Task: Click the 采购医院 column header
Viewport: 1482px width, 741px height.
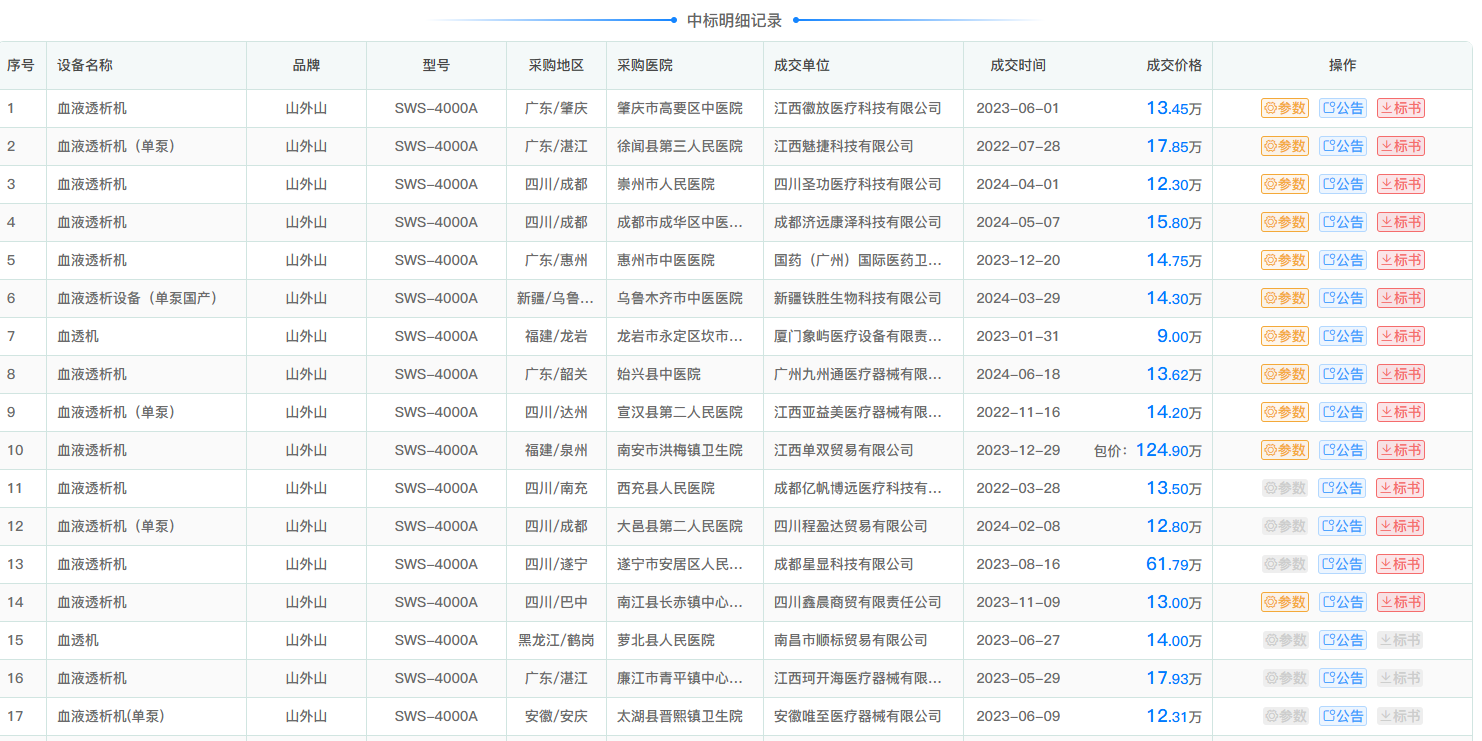Action: [x=645, y=65]
